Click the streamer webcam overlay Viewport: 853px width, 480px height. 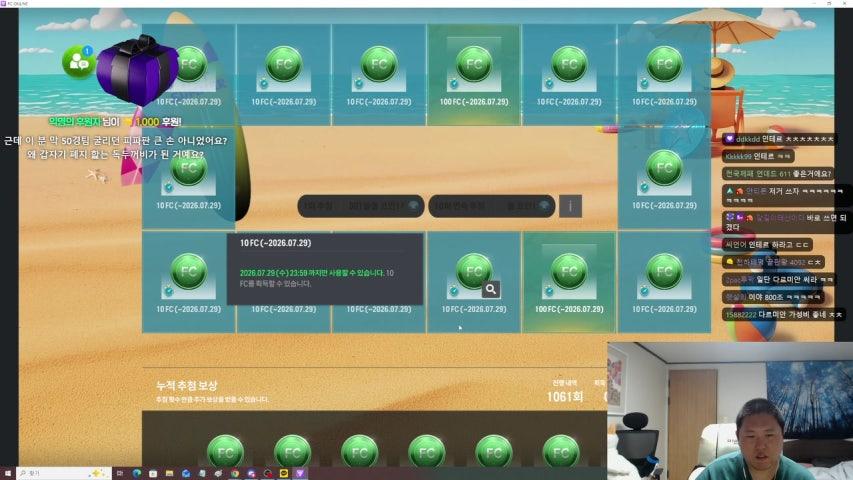coord(730,411)
